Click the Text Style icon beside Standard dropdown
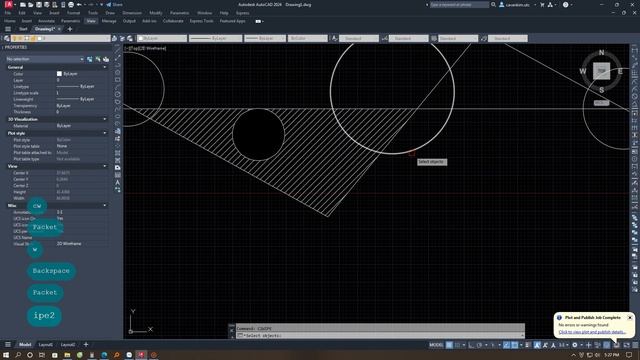The height and width of the screenshot is (360, 640). click(x=335, y=38)
